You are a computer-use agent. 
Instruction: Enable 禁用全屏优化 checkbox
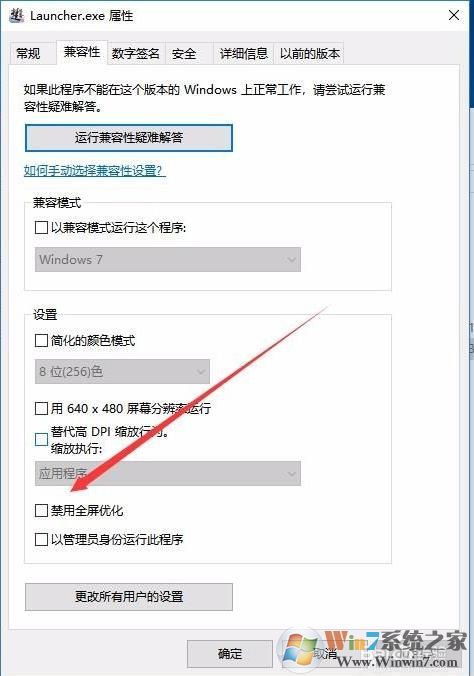(41, 510)
